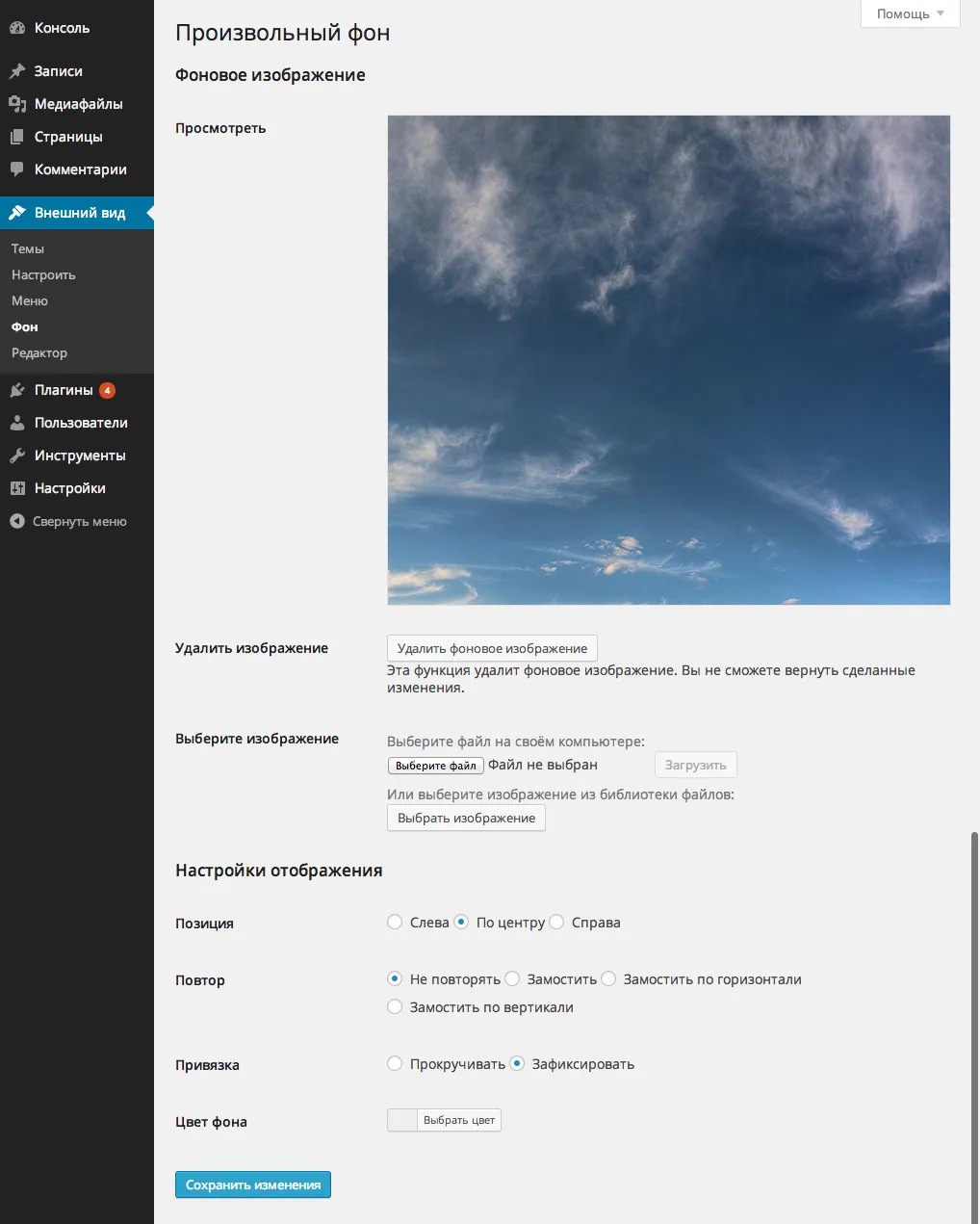Click Сохранить изменения button
The image size is (980, 1224).
tap(253, 1185)
